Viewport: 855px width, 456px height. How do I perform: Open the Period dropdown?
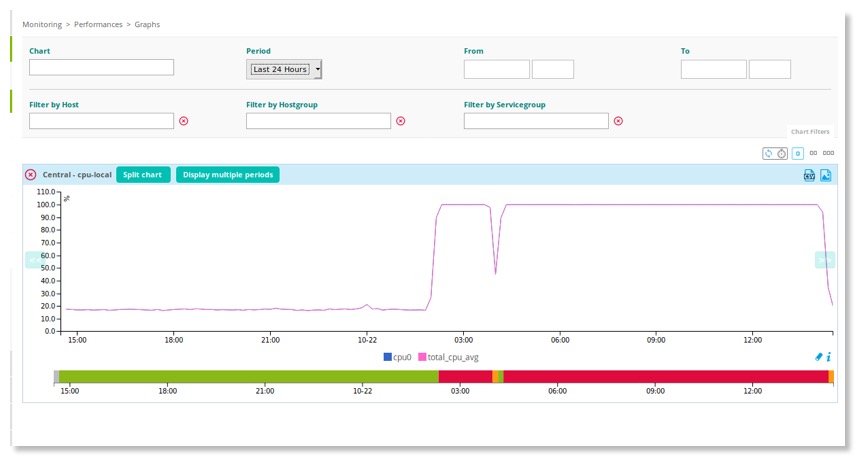(x=285, y=69)
